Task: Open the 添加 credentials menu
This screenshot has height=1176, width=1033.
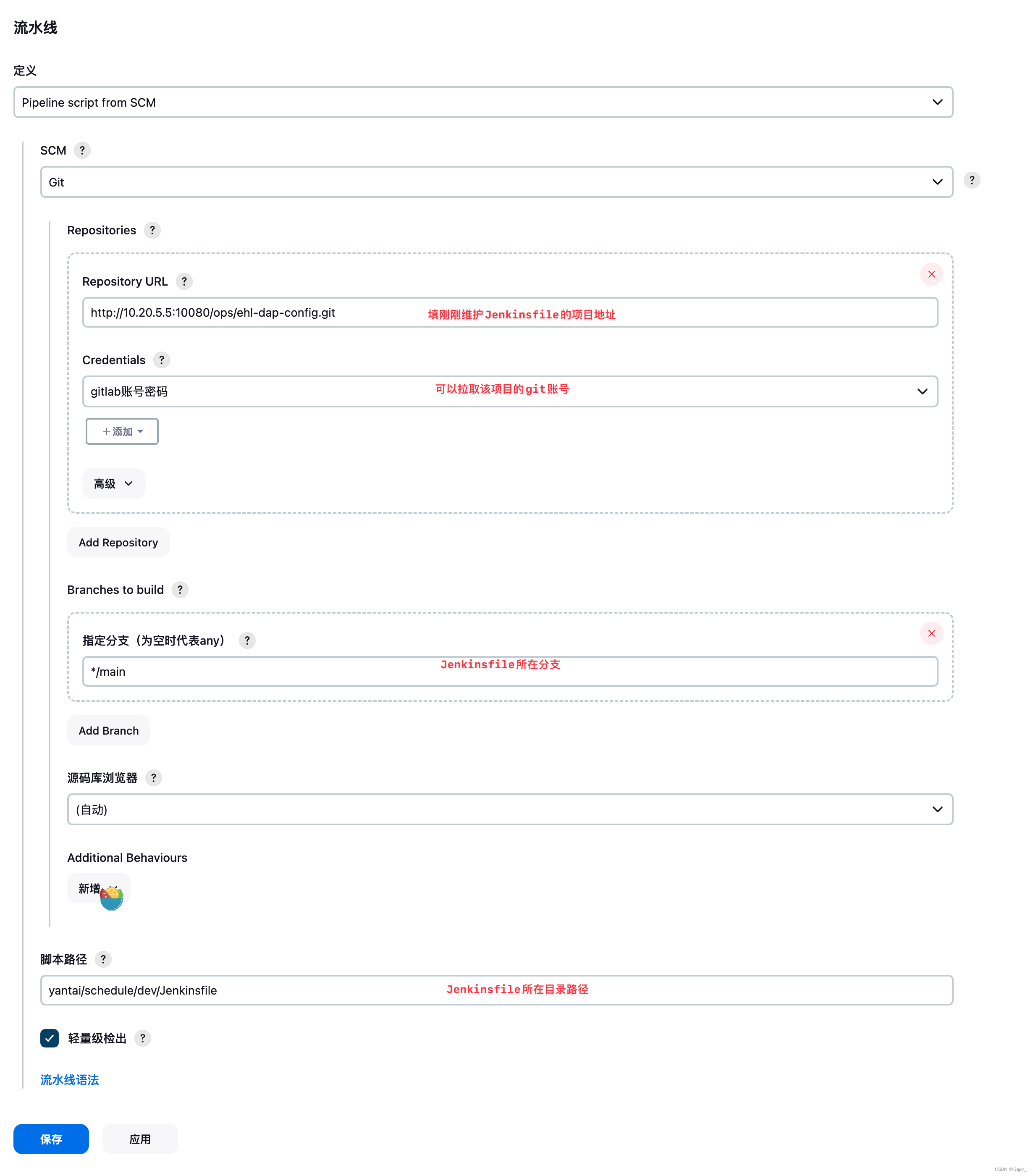Action: click(x=122, y=431)
